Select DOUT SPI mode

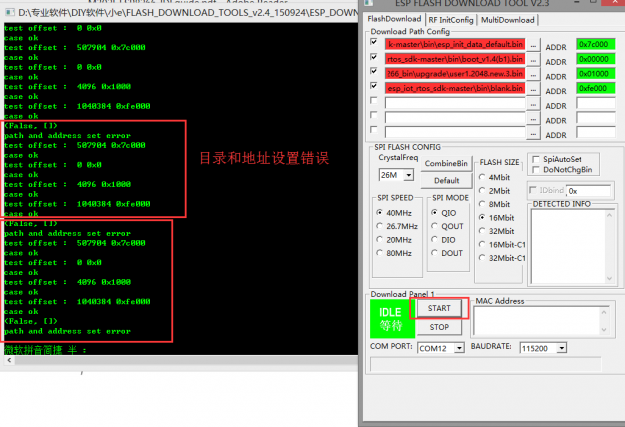click(x=447, y=253)
